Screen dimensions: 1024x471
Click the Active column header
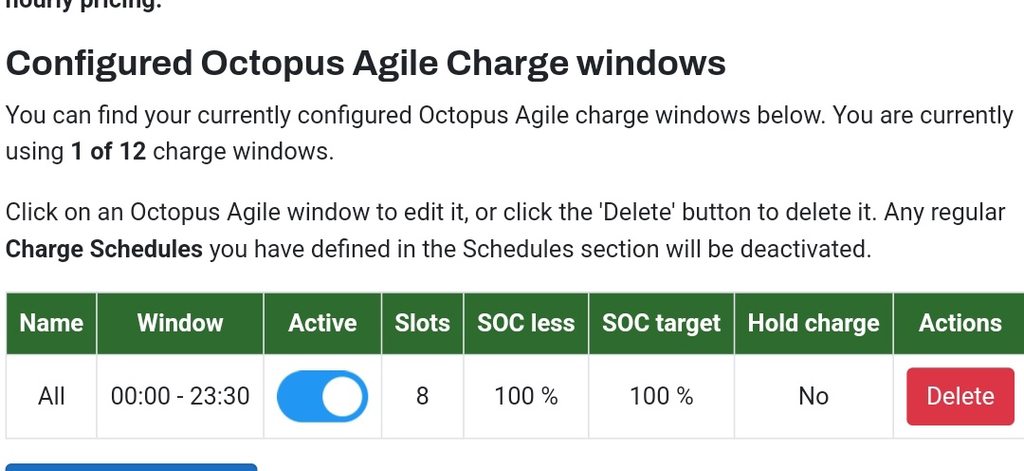(x=322, y=323)
